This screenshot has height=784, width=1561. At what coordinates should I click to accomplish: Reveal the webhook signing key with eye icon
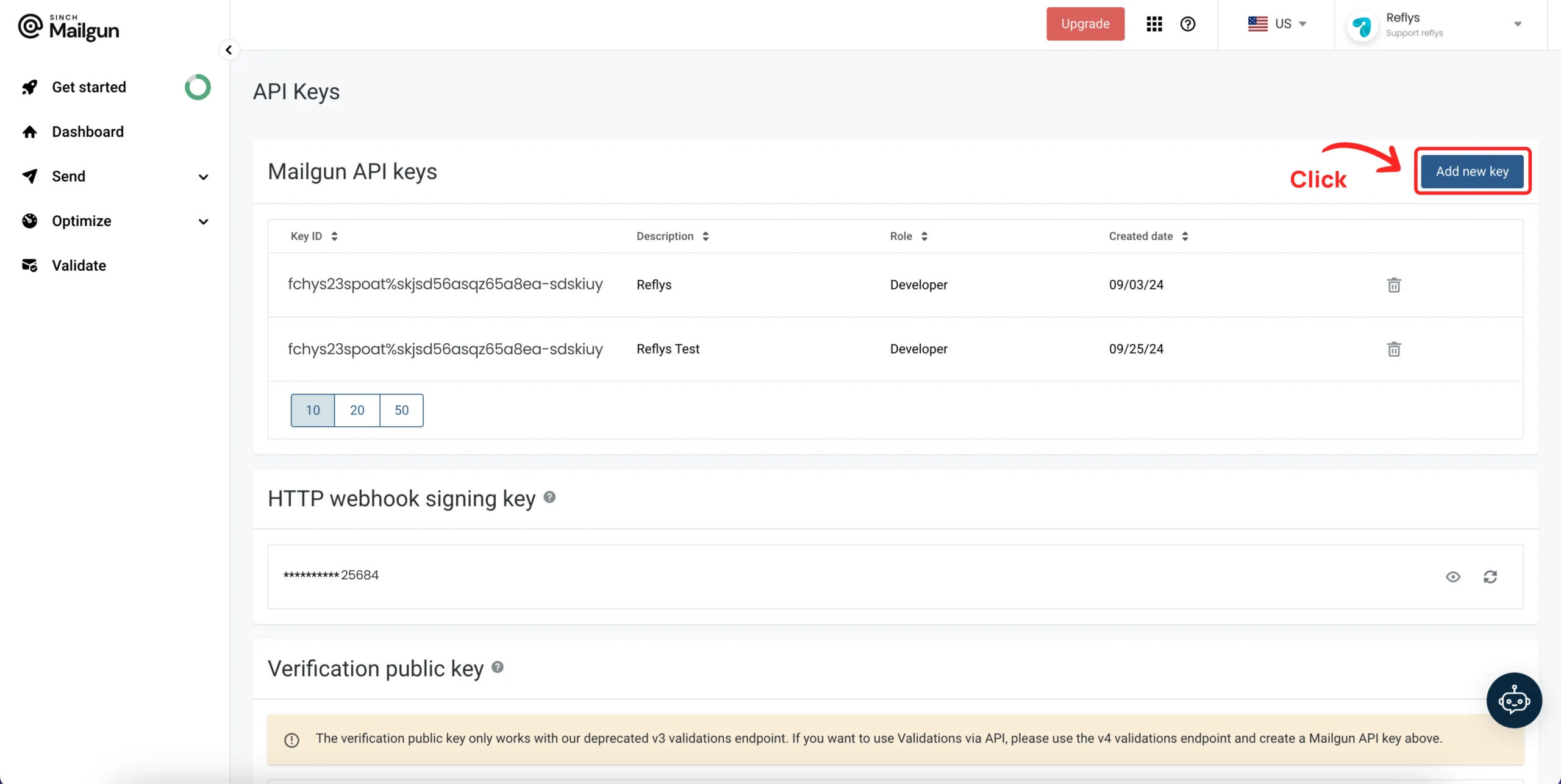1453,577
